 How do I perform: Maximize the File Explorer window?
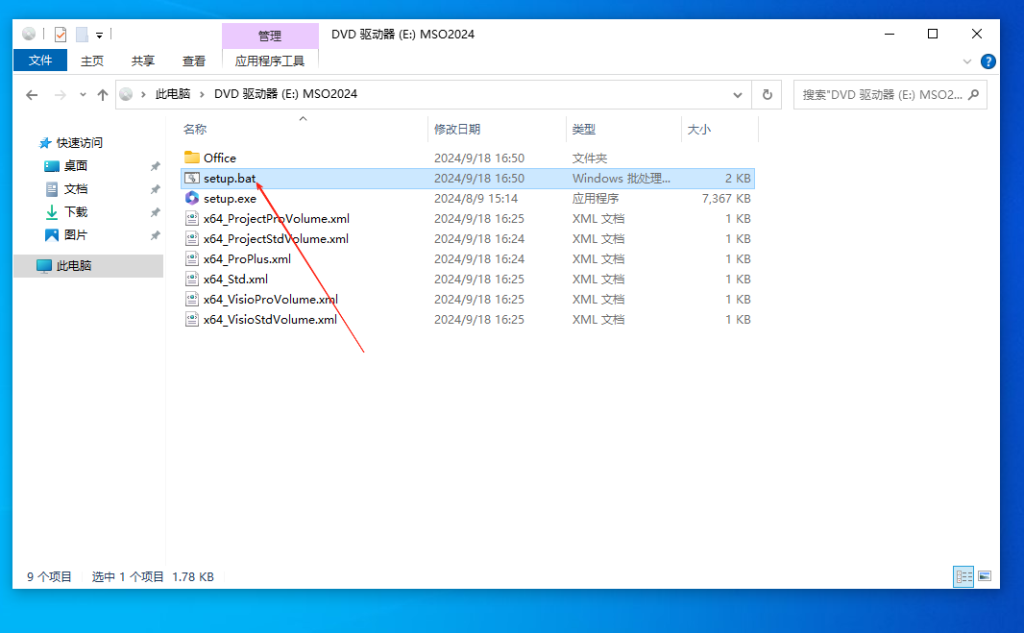[933, 34]
